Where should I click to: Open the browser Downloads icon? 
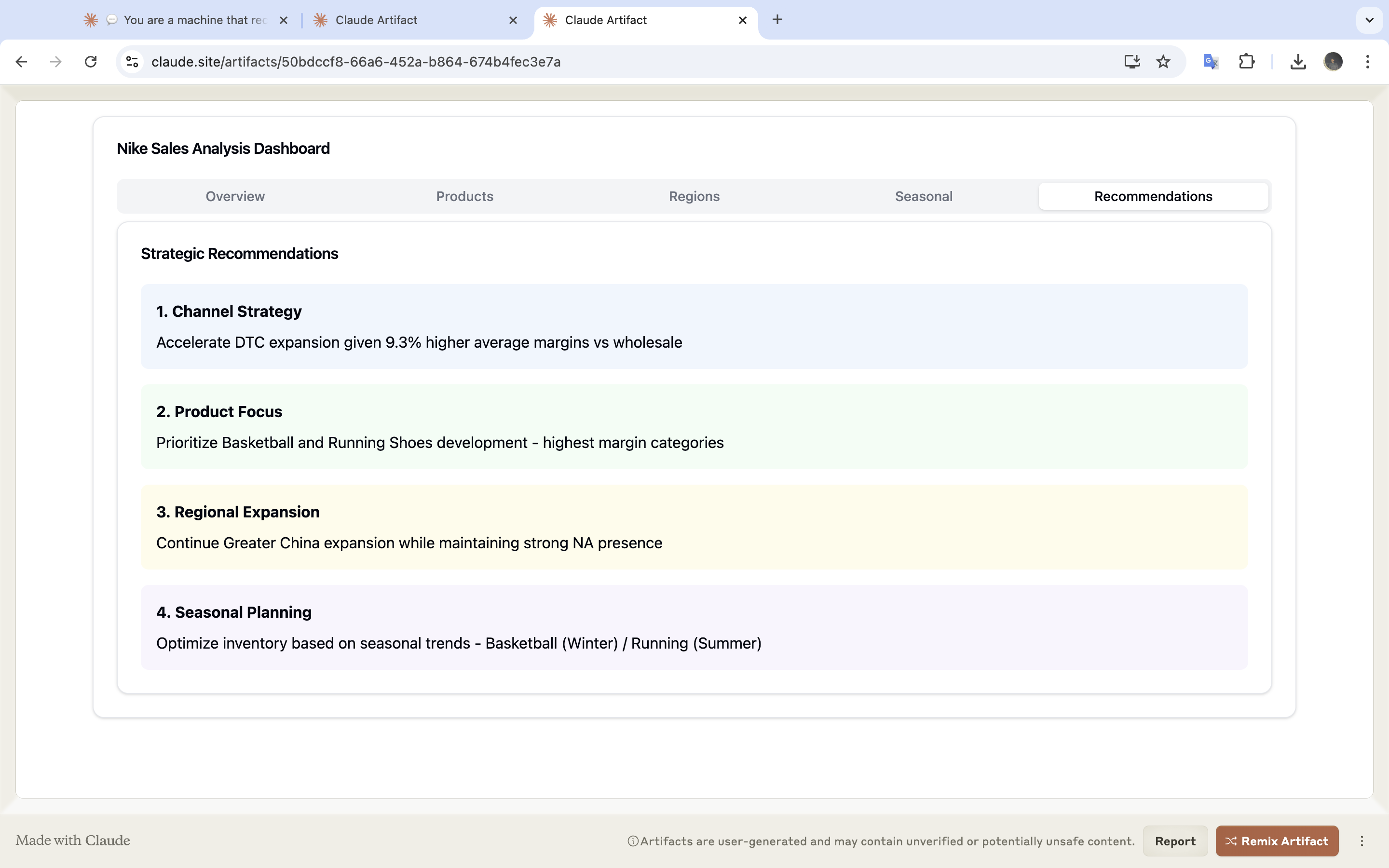click(1298, 61)
